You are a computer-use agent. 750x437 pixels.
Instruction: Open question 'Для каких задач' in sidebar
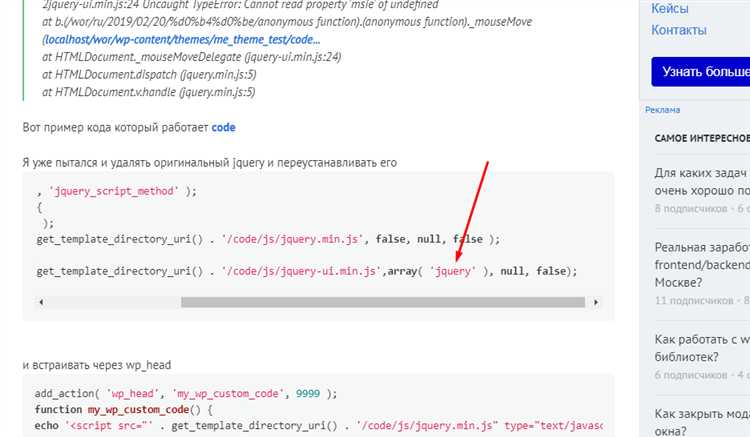pos(702,182)
